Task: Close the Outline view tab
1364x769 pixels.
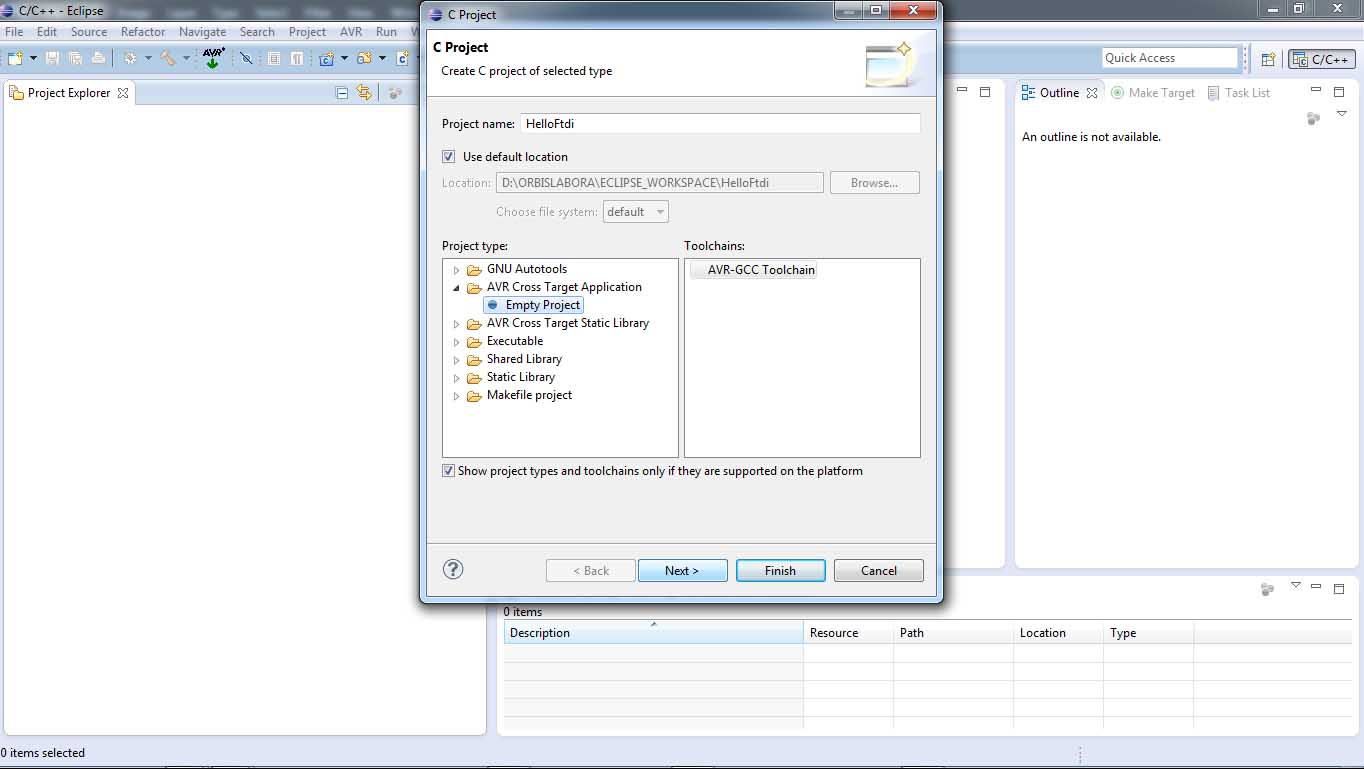Action: 1092,93
